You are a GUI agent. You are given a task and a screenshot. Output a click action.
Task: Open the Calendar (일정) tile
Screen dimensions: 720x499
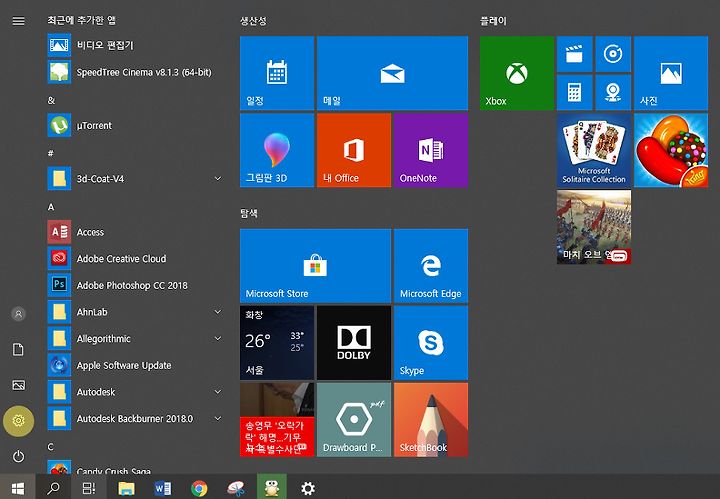point(277,73)
